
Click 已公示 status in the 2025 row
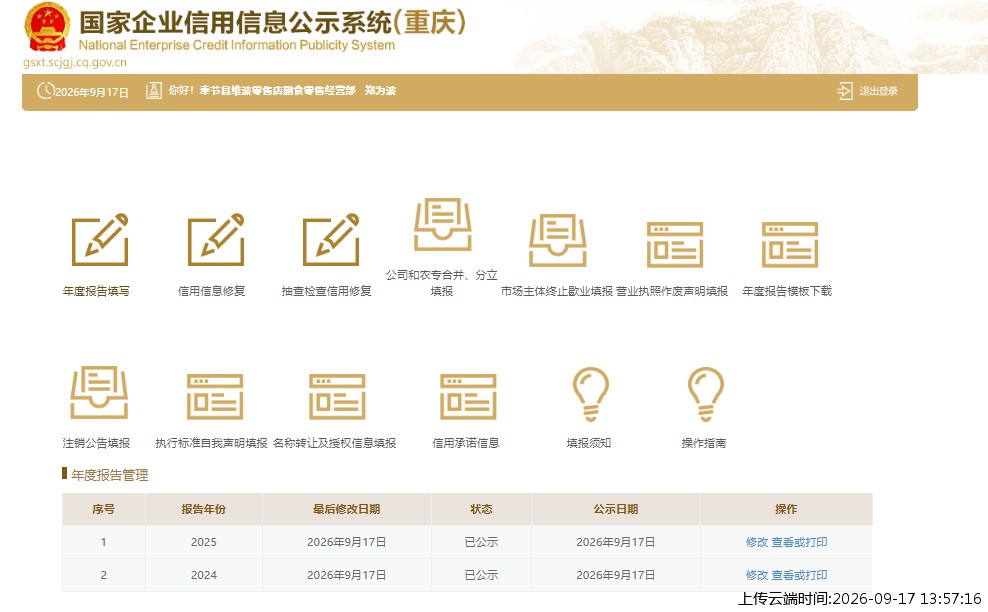tap(481, 542)
